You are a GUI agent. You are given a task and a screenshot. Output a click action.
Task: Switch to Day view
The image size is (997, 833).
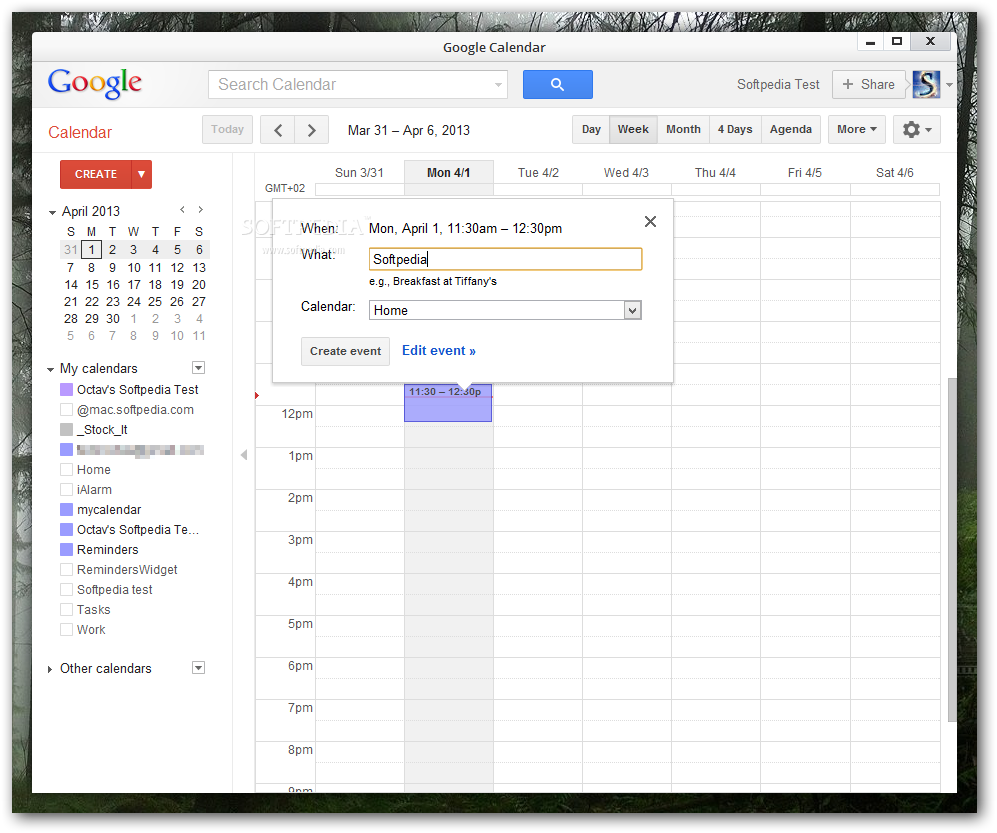coord(591,130)
